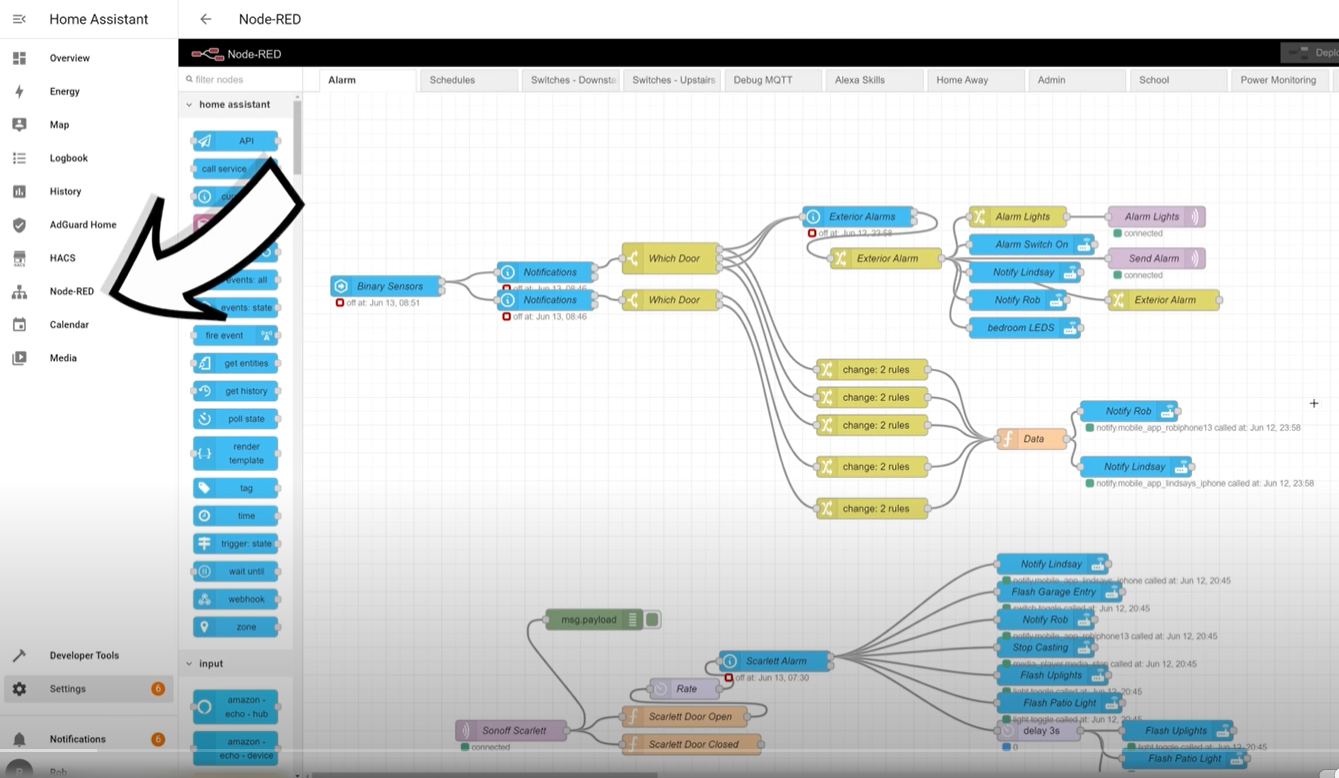1339x778 pixels.
Task: Click the Deploy button
Action: coord(1311,53)
